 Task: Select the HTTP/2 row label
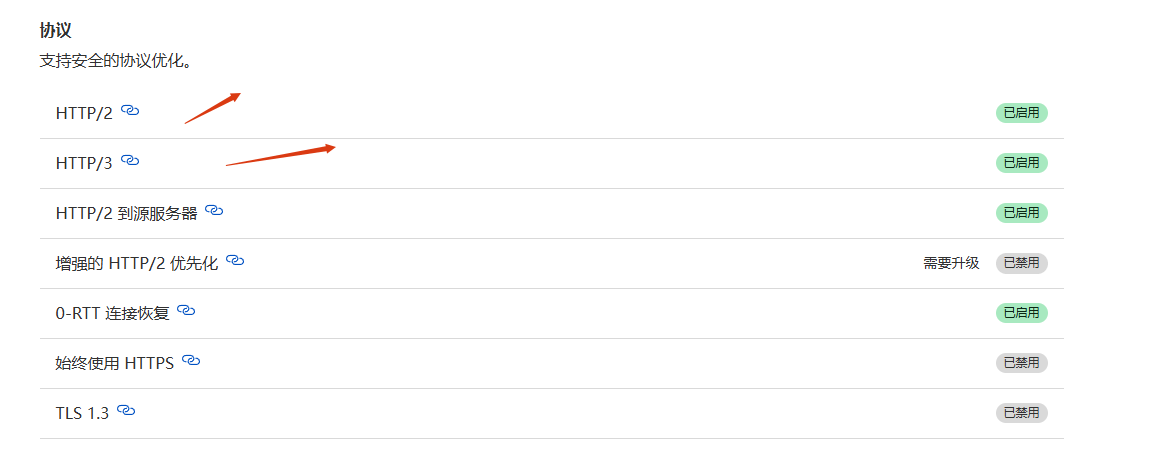click(x=84, y=113)
